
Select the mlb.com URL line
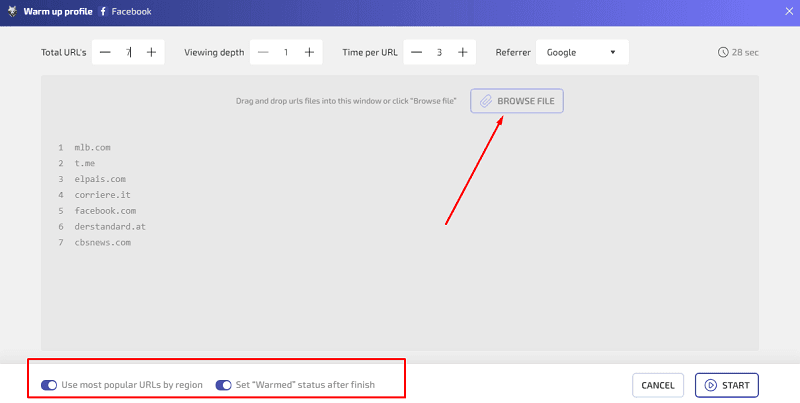point(93,147)
